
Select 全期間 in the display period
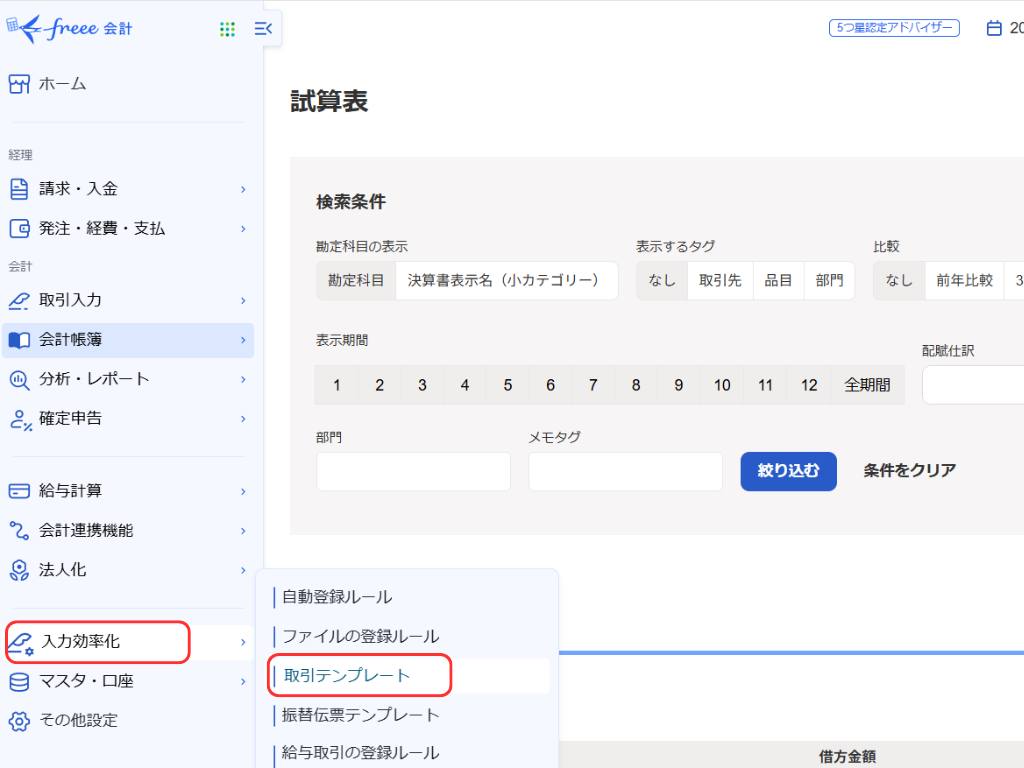867,385
